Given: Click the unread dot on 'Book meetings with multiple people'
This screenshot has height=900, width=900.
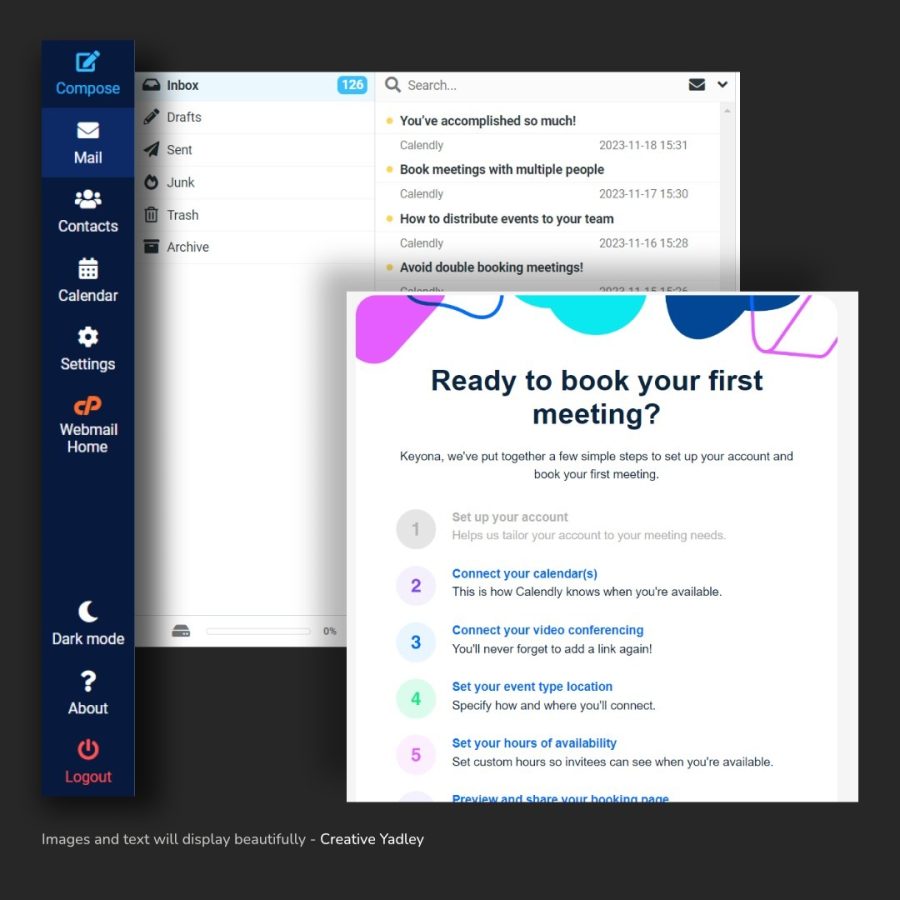Looking at the screenshot, I should (x=389, y=169).
